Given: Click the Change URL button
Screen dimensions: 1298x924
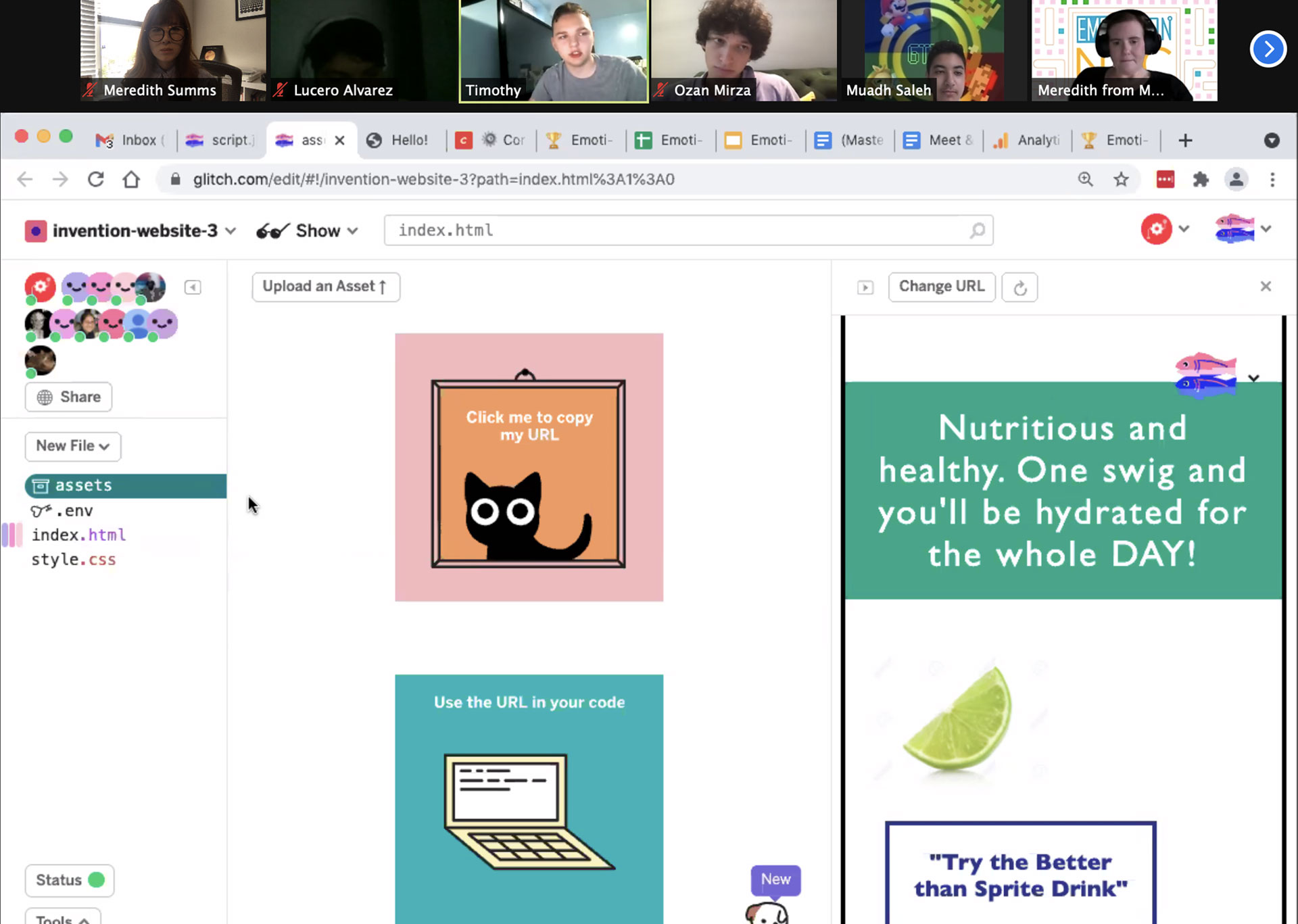Looking at the screenshot, I should point(941,287).
